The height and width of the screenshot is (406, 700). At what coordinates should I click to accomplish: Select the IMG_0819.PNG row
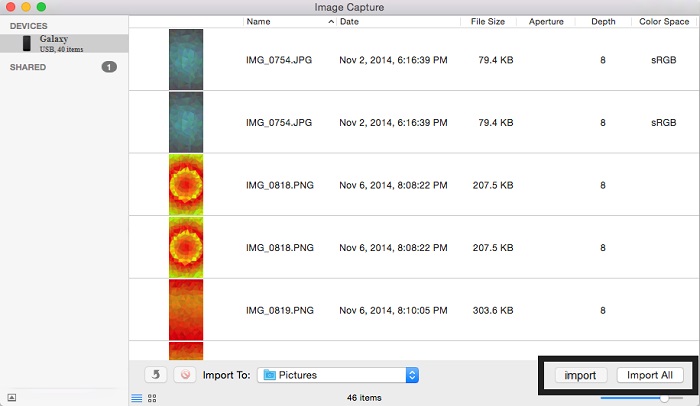[x=400, y=311]
